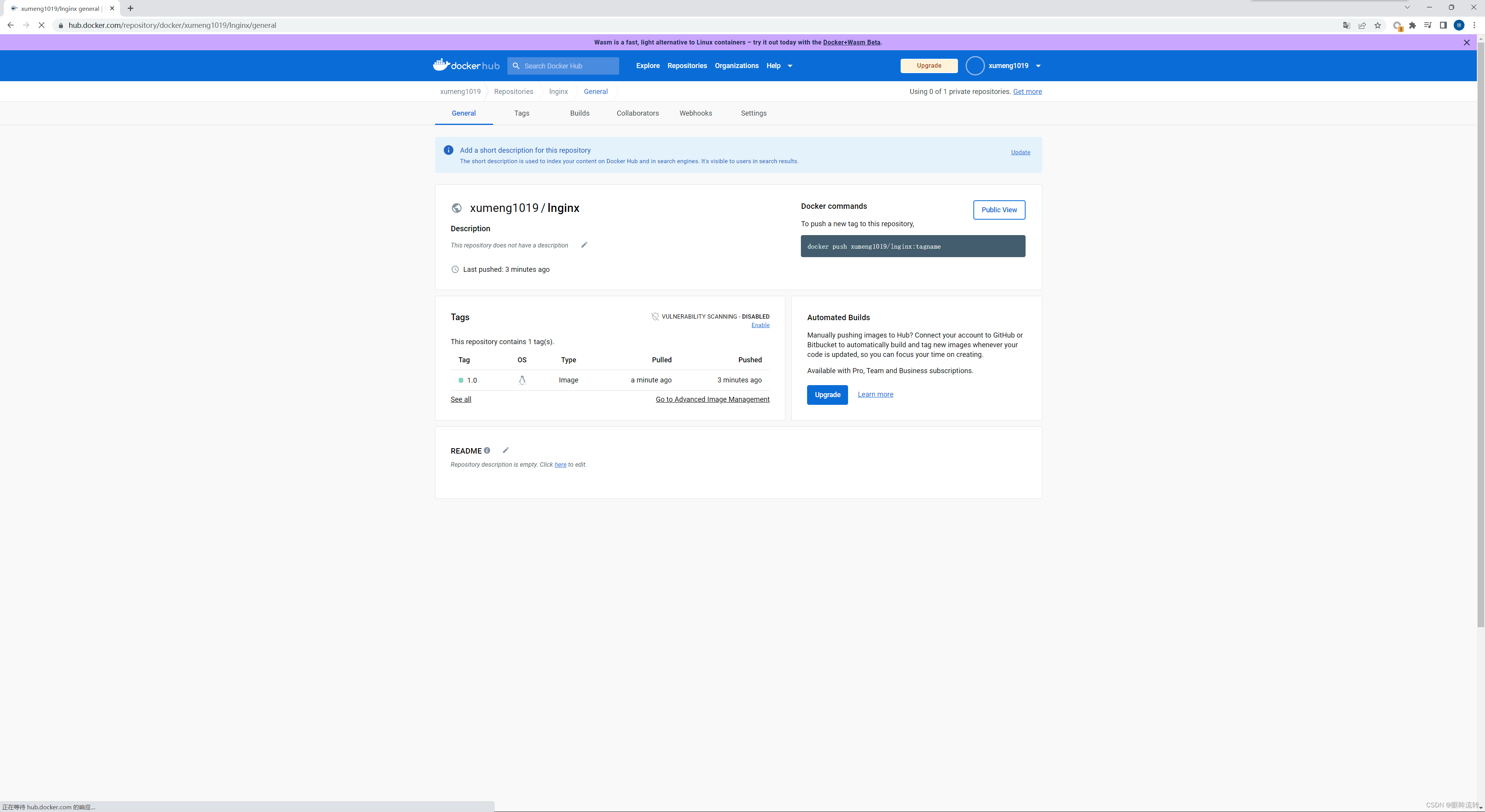Click the browser profile avatar icon
The image size is (1485, 812).
(x=1459, y=26)
